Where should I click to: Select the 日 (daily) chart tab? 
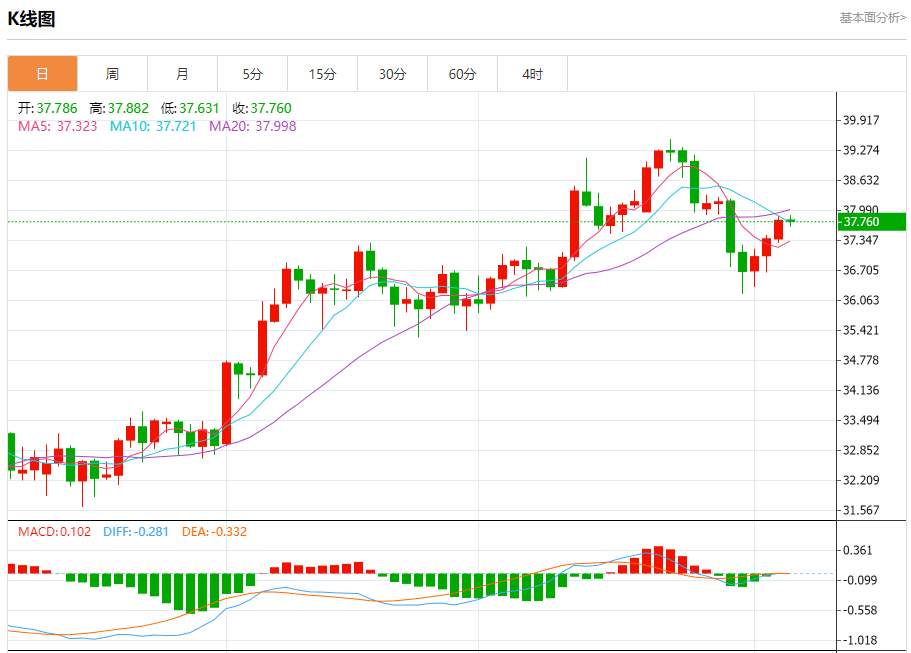pyautogui.click(x=42, y=74)
